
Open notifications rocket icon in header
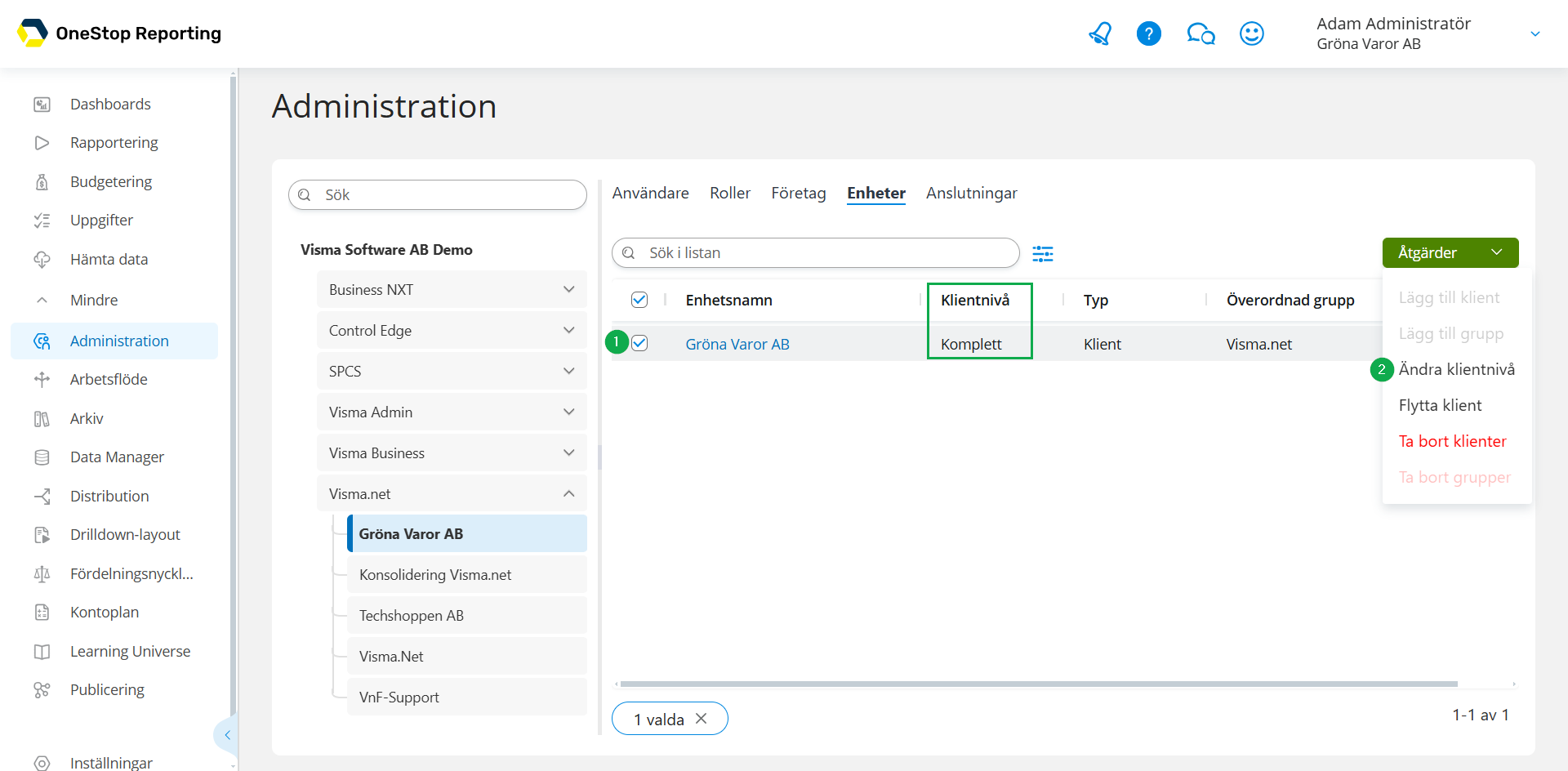[x=1100, y=33]
